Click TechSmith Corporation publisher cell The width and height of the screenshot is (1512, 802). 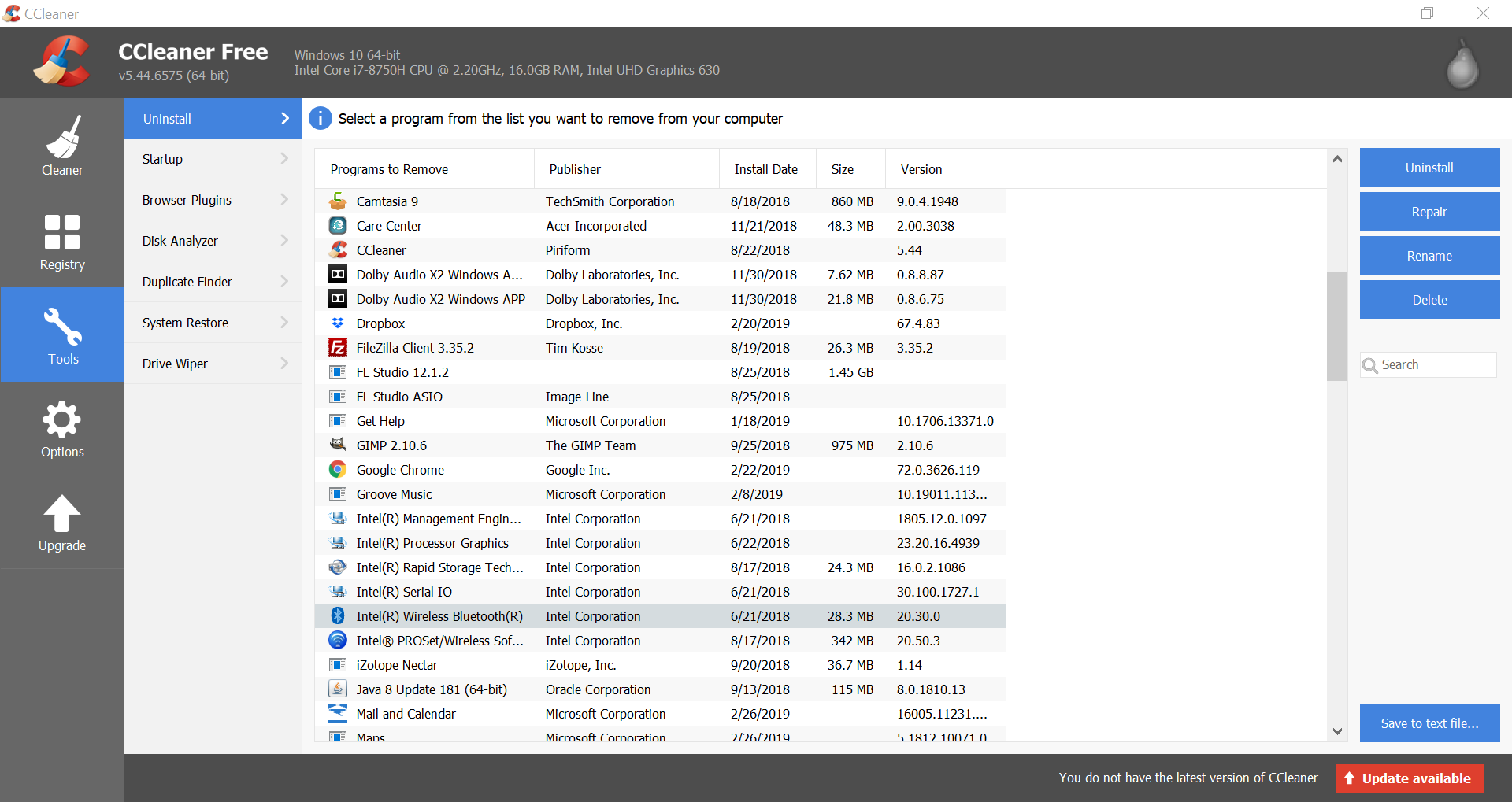pyautogui.click(x=610, y=201)
